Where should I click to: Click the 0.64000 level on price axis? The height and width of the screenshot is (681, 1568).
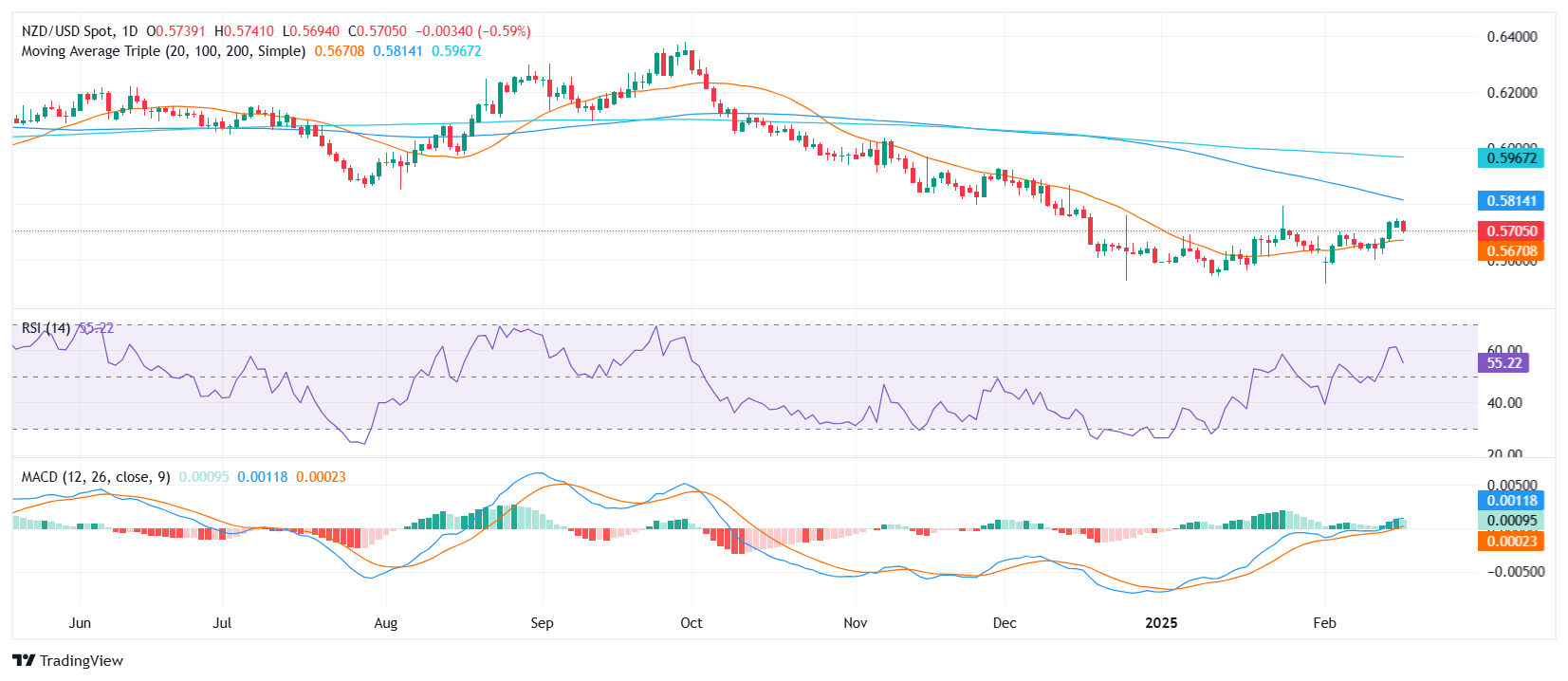click(x=1512, y=37)
